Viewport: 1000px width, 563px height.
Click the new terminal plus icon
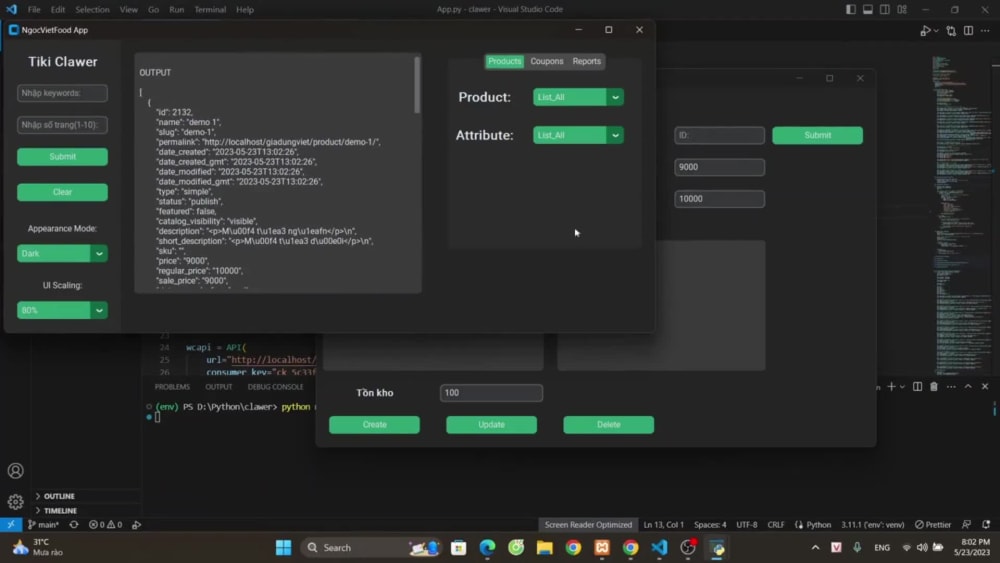coord(892,386)
